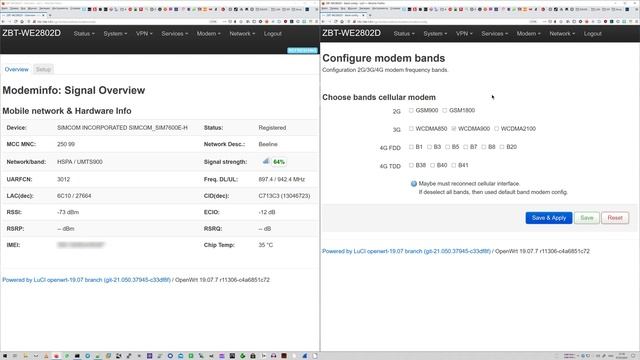Click UARFCN value 3012
Viewport: 640px width, 360px height.
tap(64, 180)
